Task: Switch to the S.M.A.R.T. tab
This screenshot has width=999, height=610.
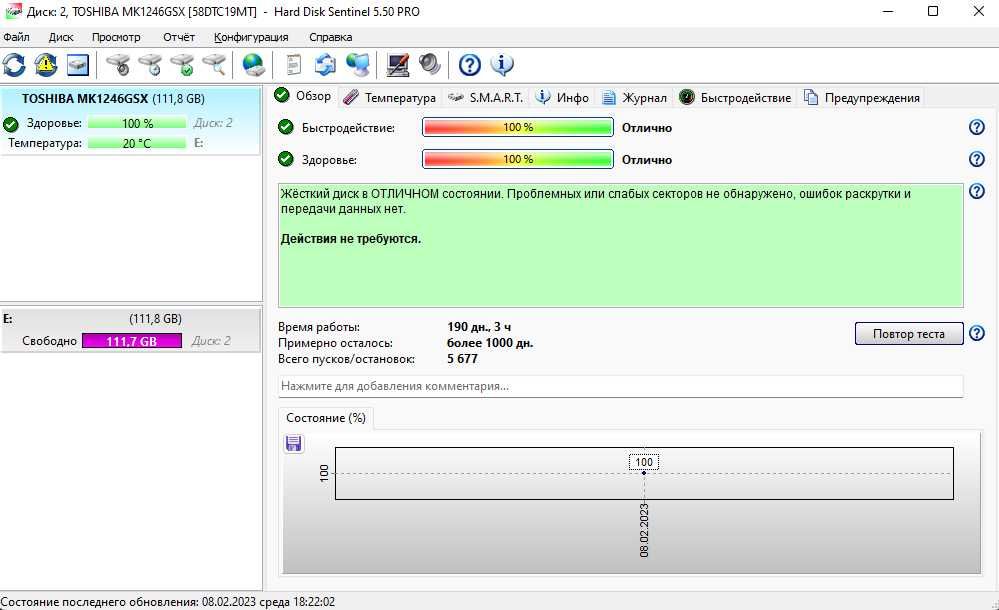Action: point(485,98)
